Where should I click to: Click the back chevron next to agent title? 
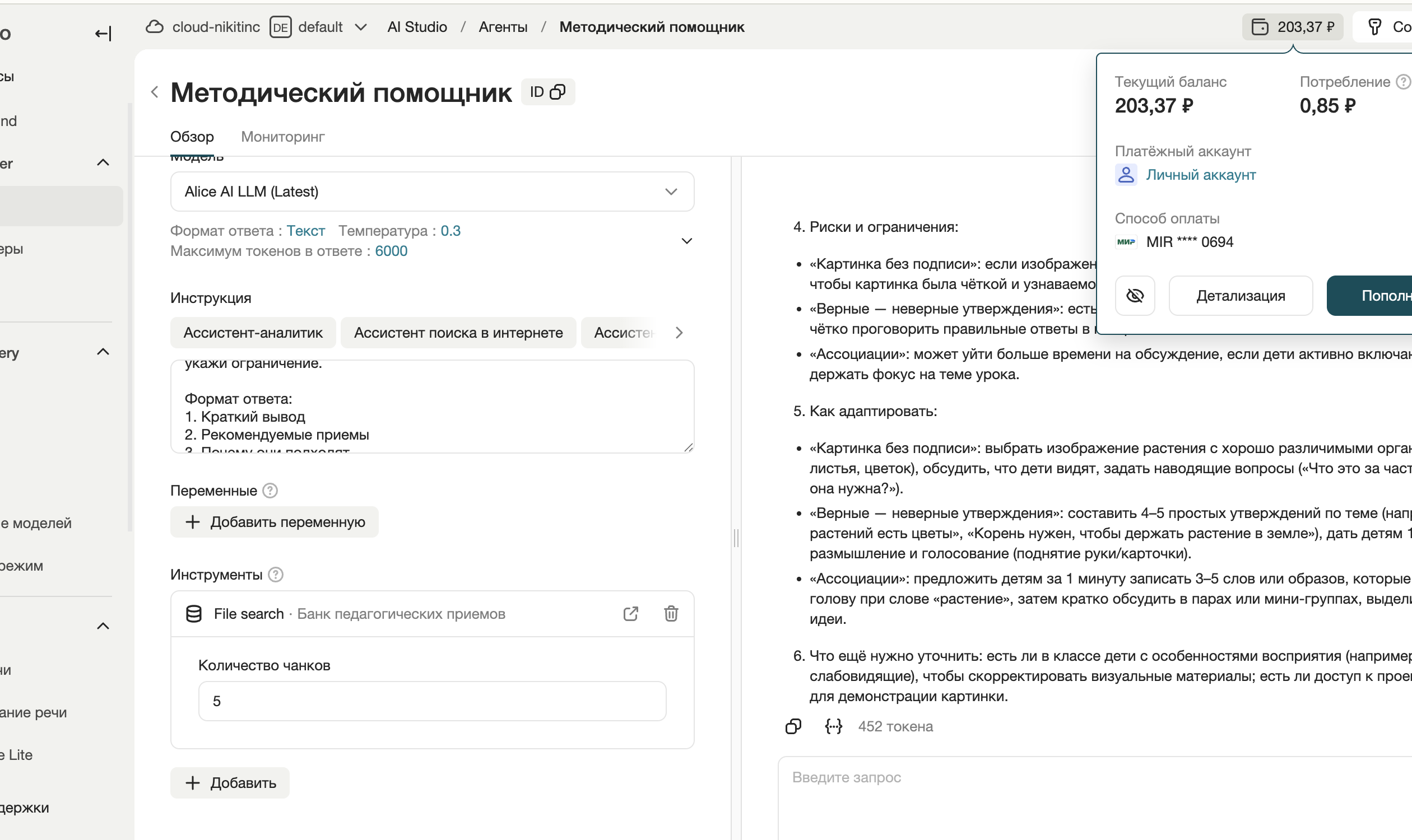[x=155, y=92]
